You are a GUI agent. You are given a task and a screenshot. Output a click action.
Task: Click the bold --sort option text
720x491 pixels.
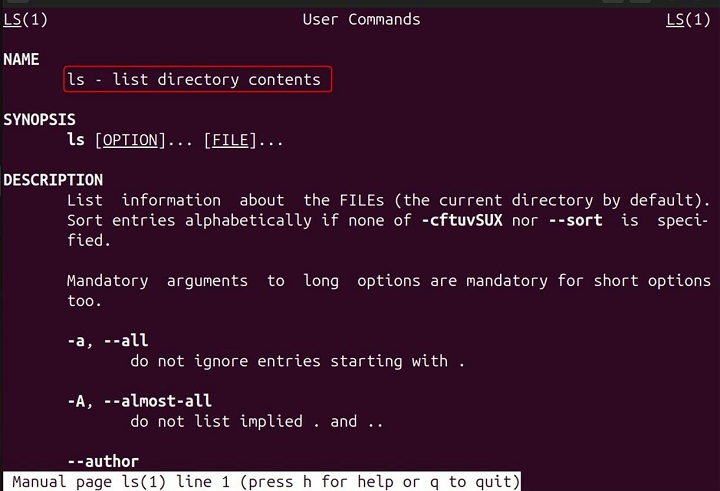(575, 220)
